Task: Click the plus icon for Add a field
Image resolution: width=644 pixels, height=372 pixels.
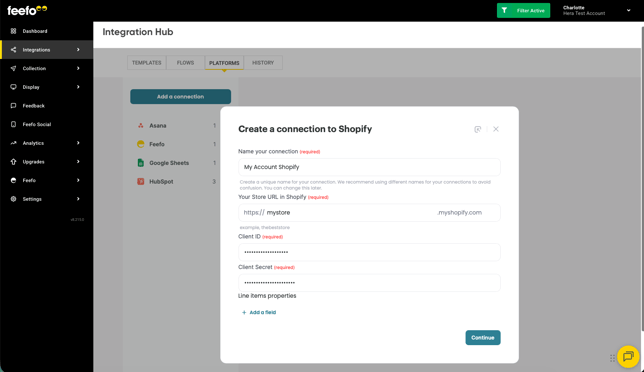Action: click(244, 312)
